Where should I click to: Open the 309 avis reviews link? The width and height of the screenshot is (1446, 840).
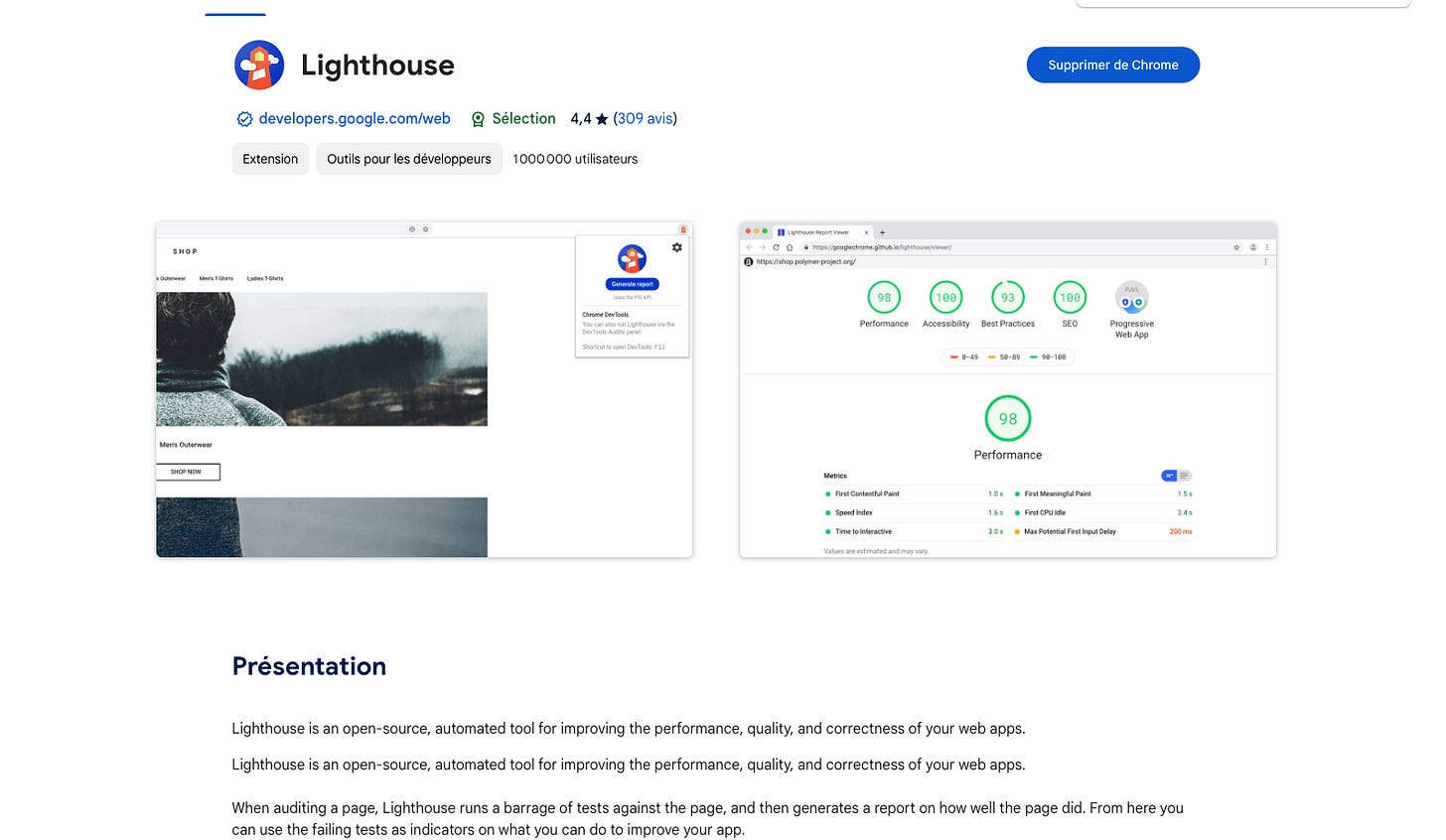click(645, 118)
